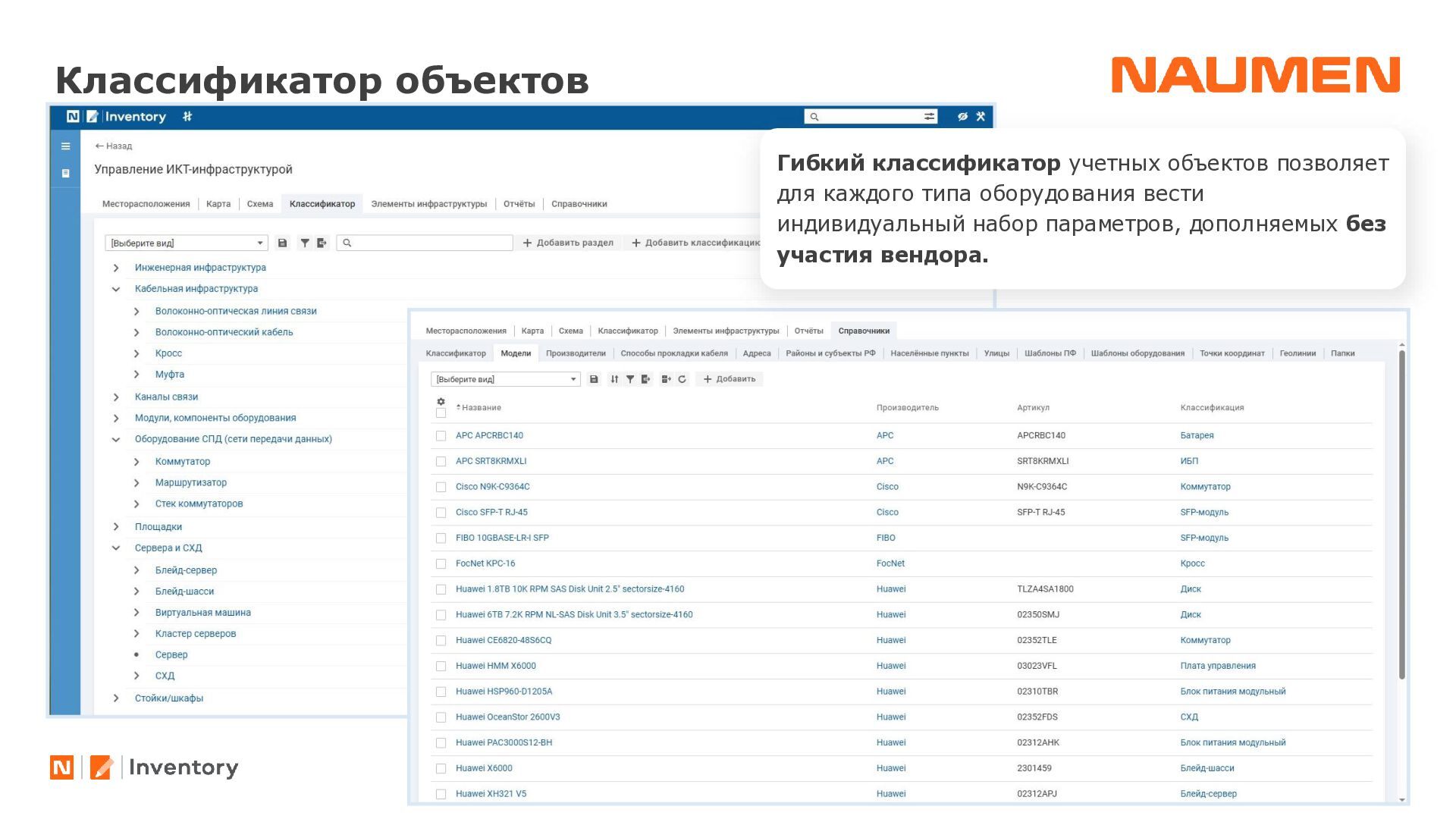The height and width of the screenshot is (819, 1456).
Task: Open the hamburger menu in left sidebar
Action: pos(66,146)
